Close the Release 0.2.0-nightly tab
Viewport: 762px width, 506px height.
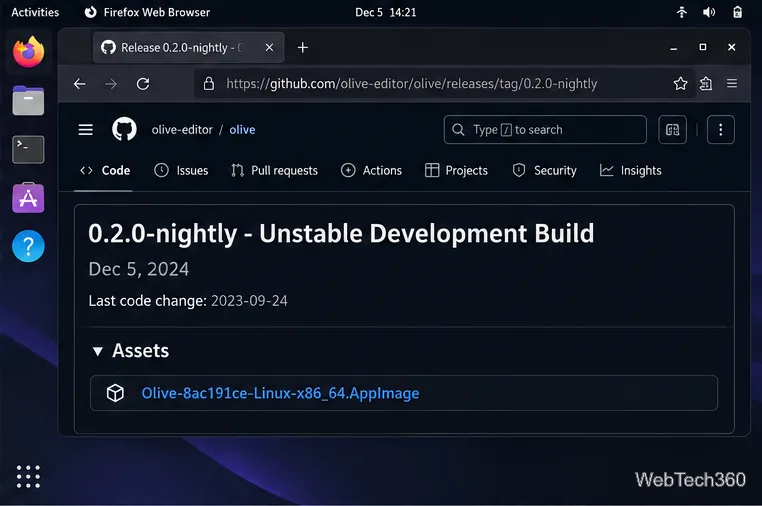269,47
